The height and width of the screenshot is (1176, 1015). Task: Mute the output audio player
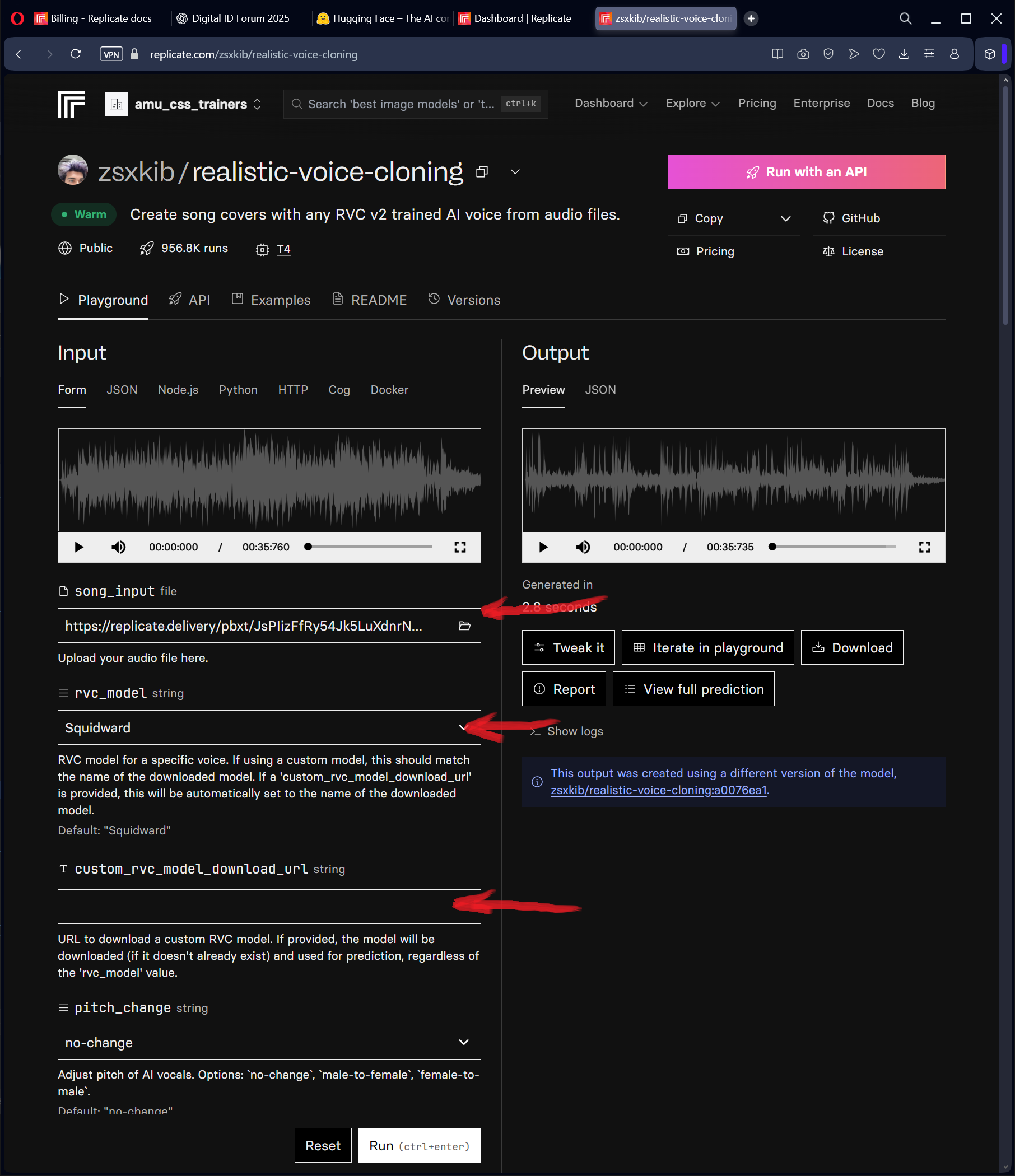point(583,547)
